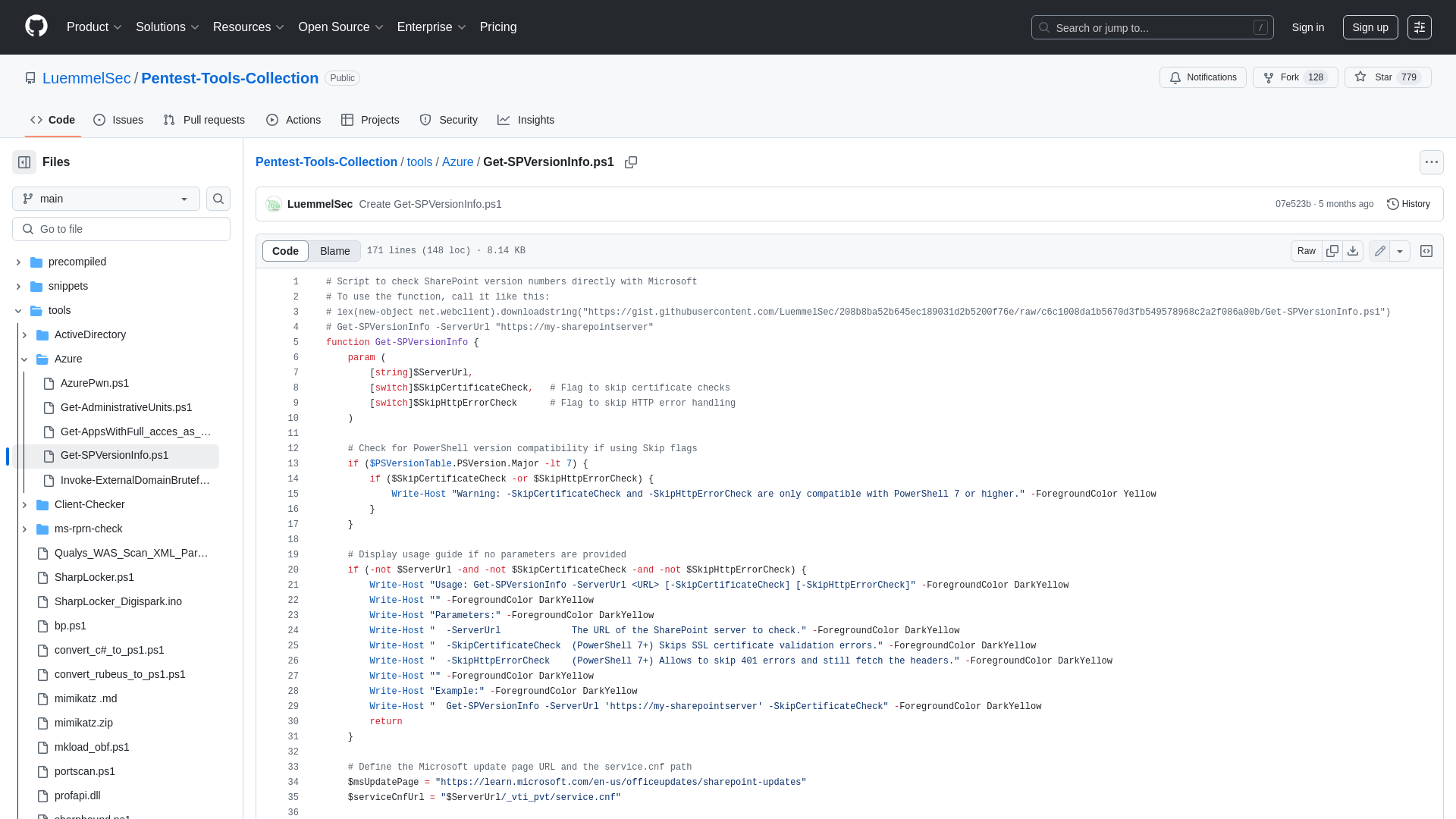Collapse the Azure folder
1456x819 pixels.
24,359
